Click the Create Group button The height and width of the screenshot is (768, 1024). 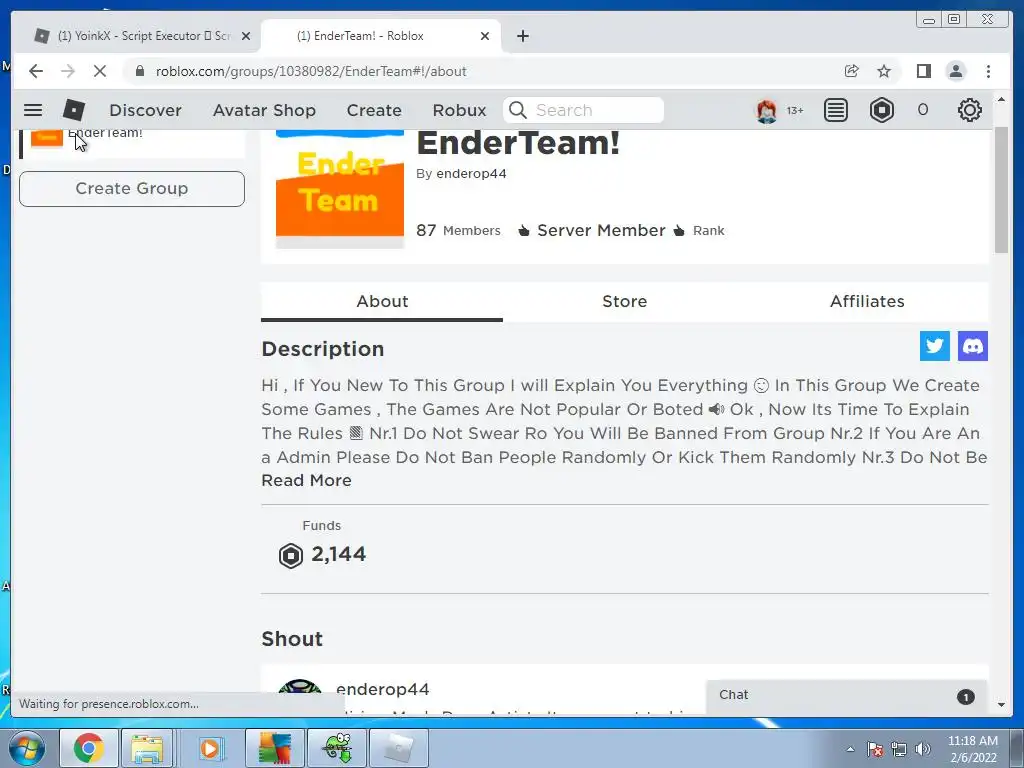pyautogui.click(x=132, y=189)
